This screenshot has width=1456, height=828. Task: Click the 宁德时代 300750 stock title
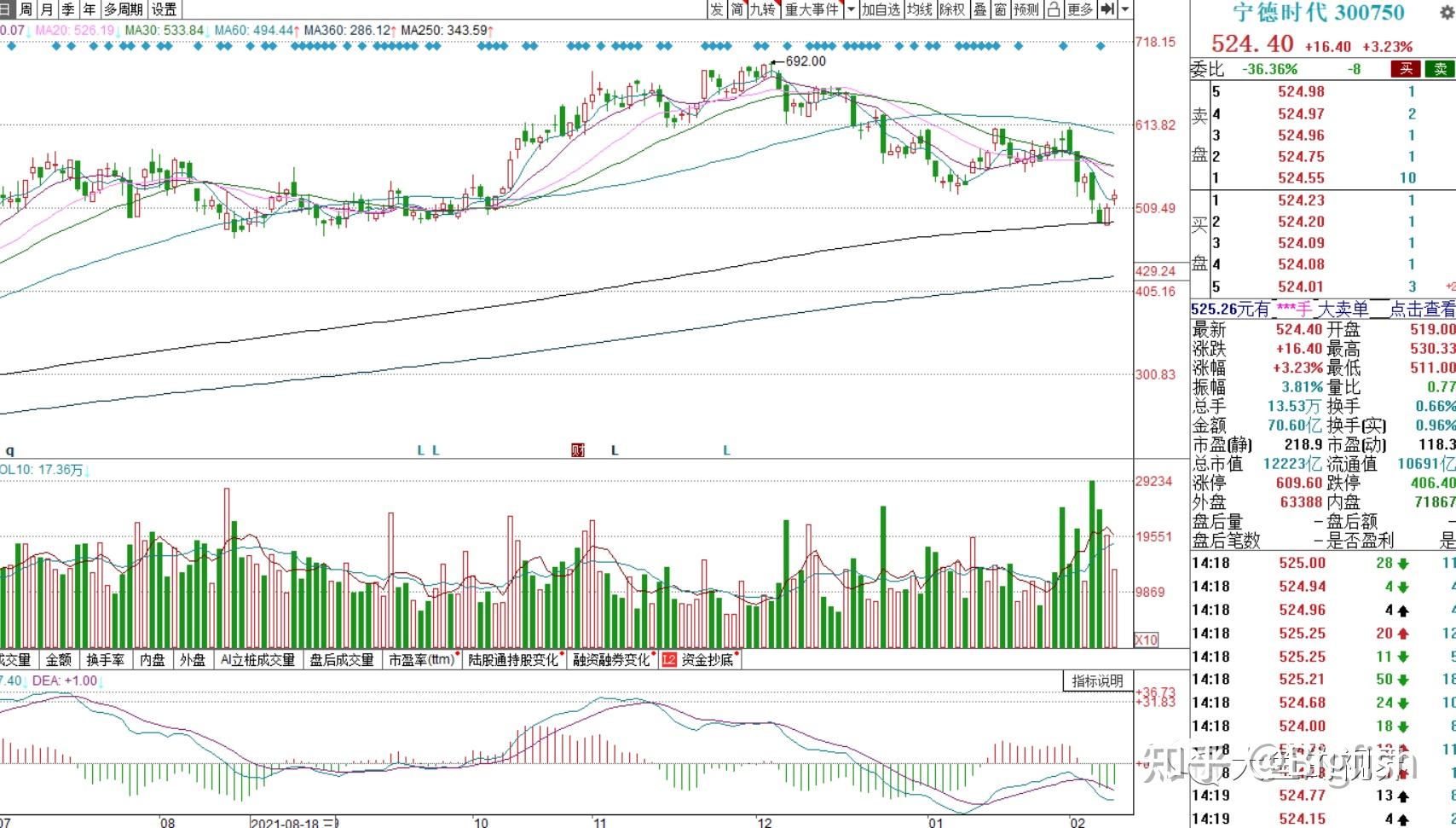[x=1319, y=13]
